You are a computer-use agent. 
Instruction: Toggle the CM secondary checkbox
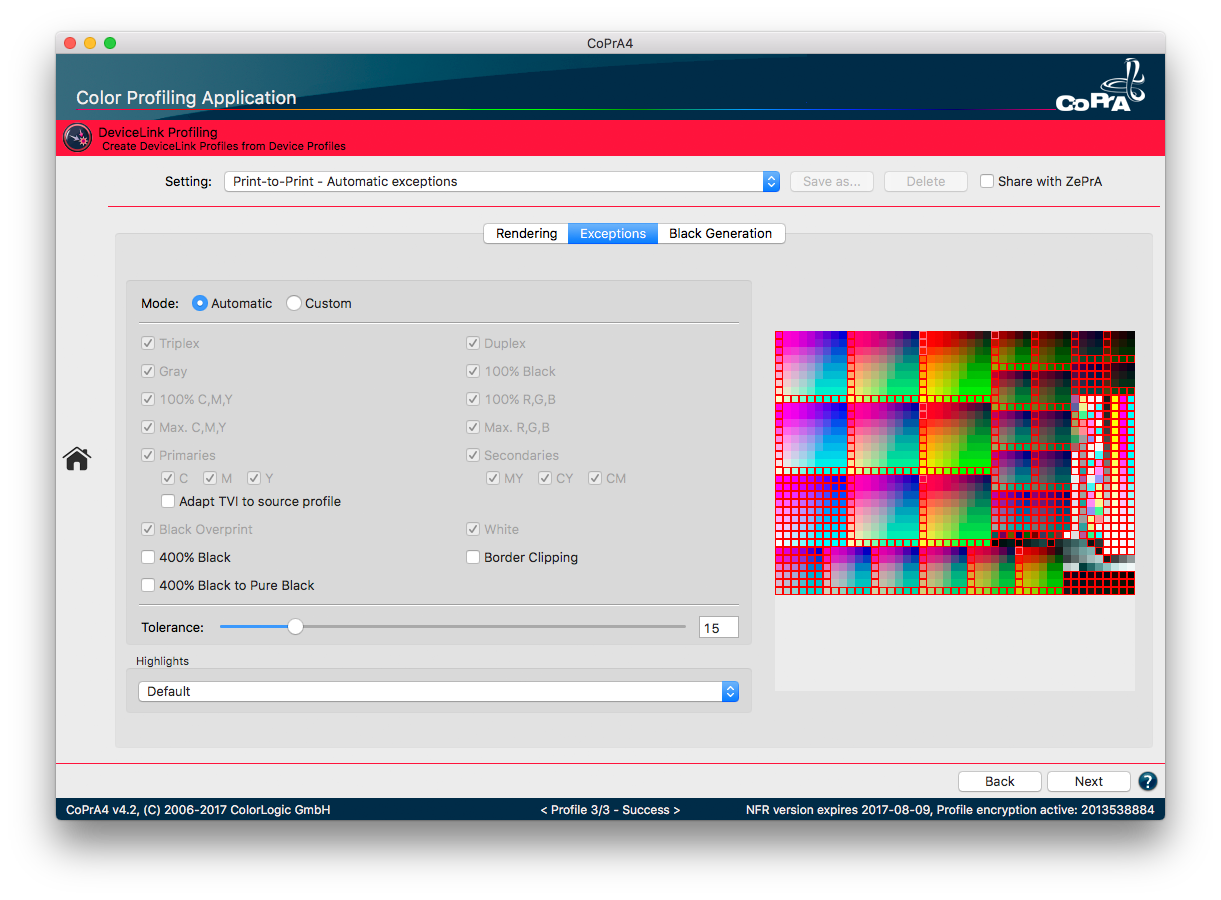point(595,478)
